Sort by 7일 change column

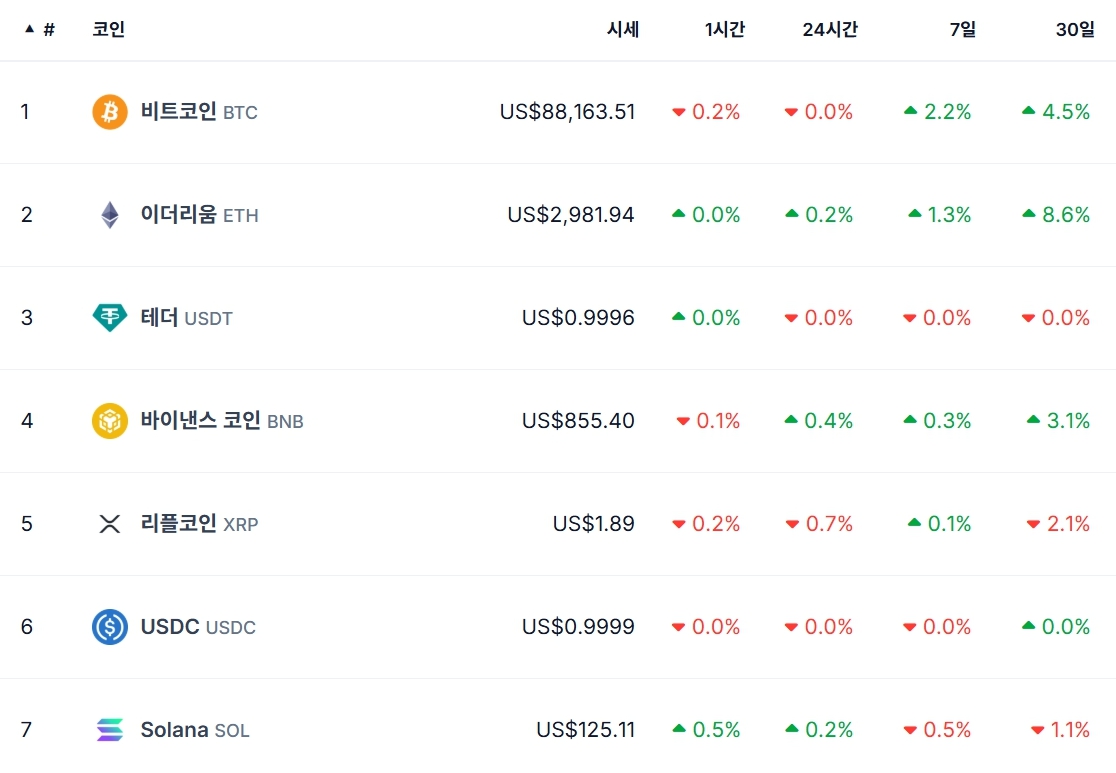(x=963, y=30)
